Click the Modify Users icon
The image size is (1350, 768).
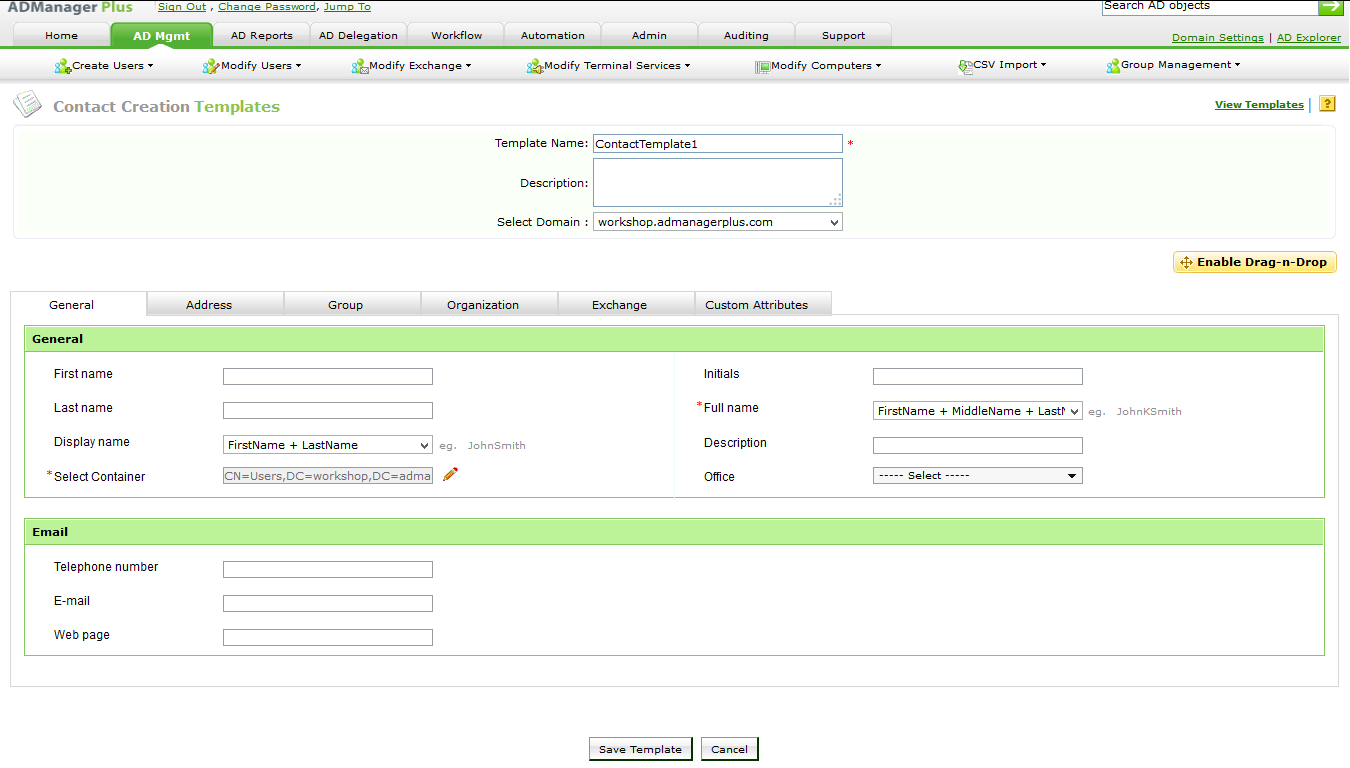pos(210,66)
